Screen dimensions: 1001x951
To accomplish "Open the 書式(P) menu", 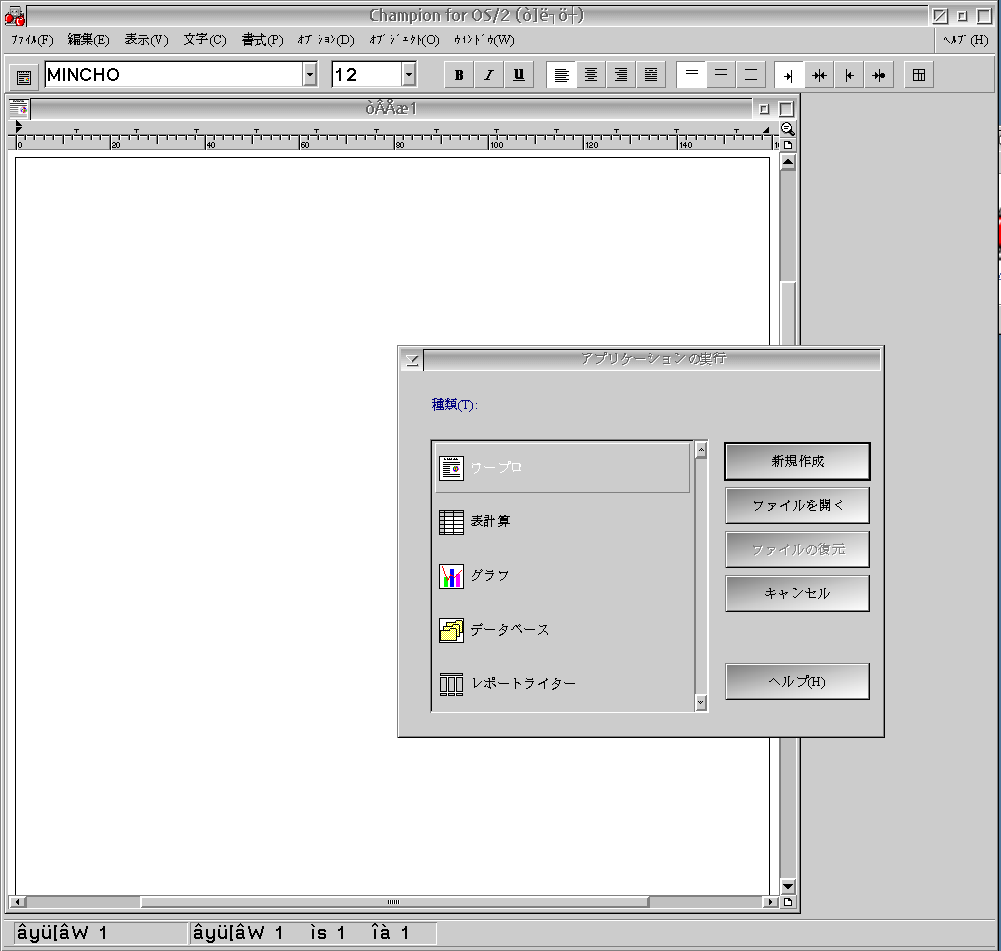I will (x=262, y=40).
